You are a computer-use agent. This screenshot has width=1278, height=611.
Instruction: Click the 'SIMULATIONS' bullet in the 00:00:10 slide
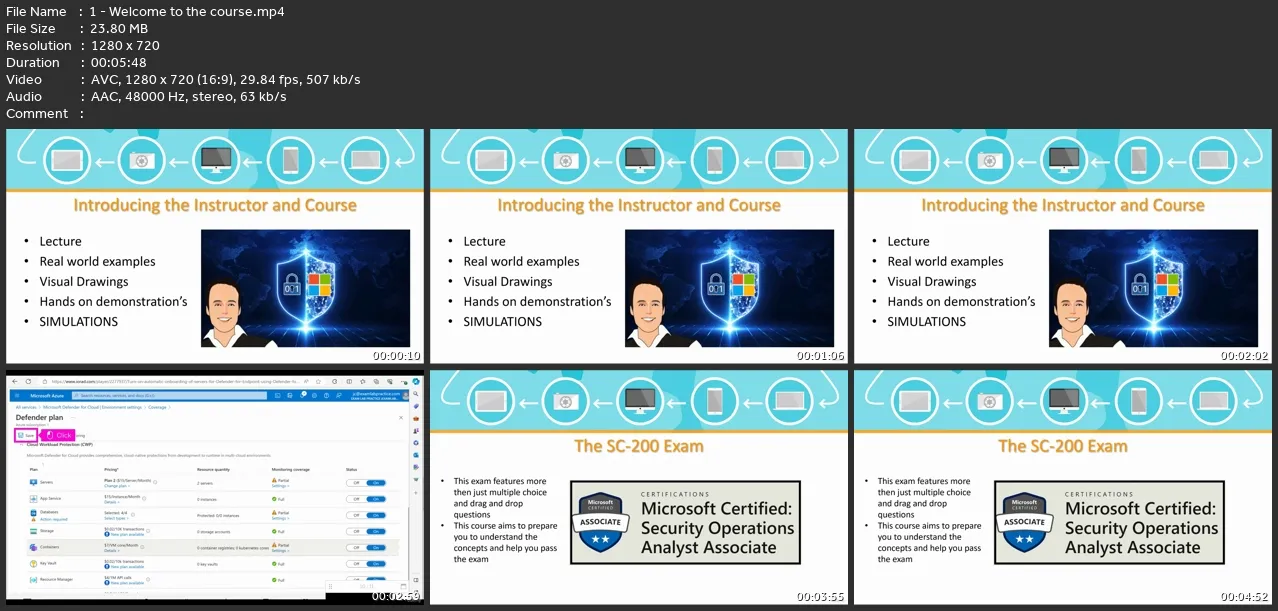click(x=79, y=321)
